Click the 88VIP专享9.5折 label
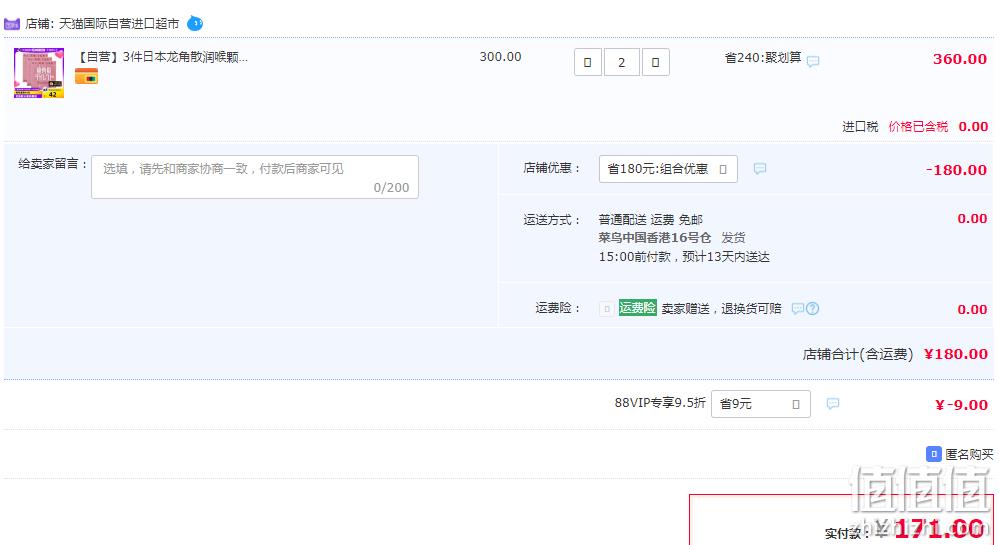This screenshot has height=545, width=999. (660, 403)
